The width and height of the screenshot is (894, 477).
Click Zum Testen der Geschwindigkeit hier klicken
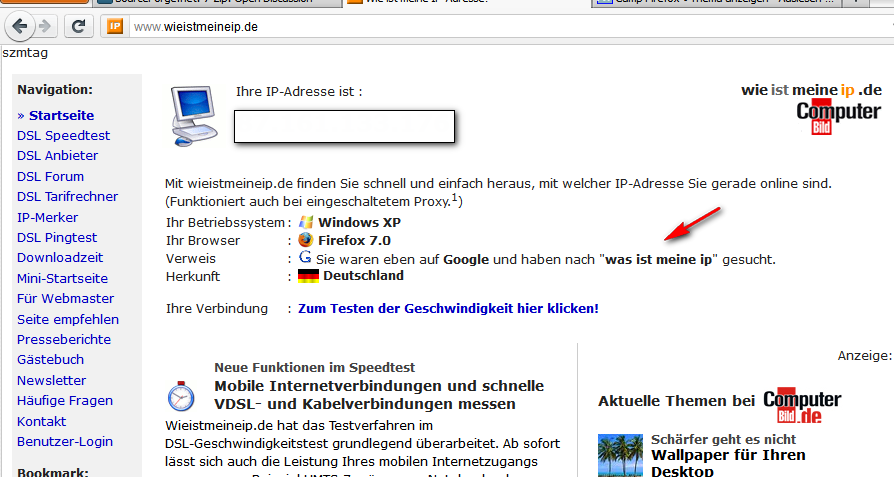click(448, 308)
